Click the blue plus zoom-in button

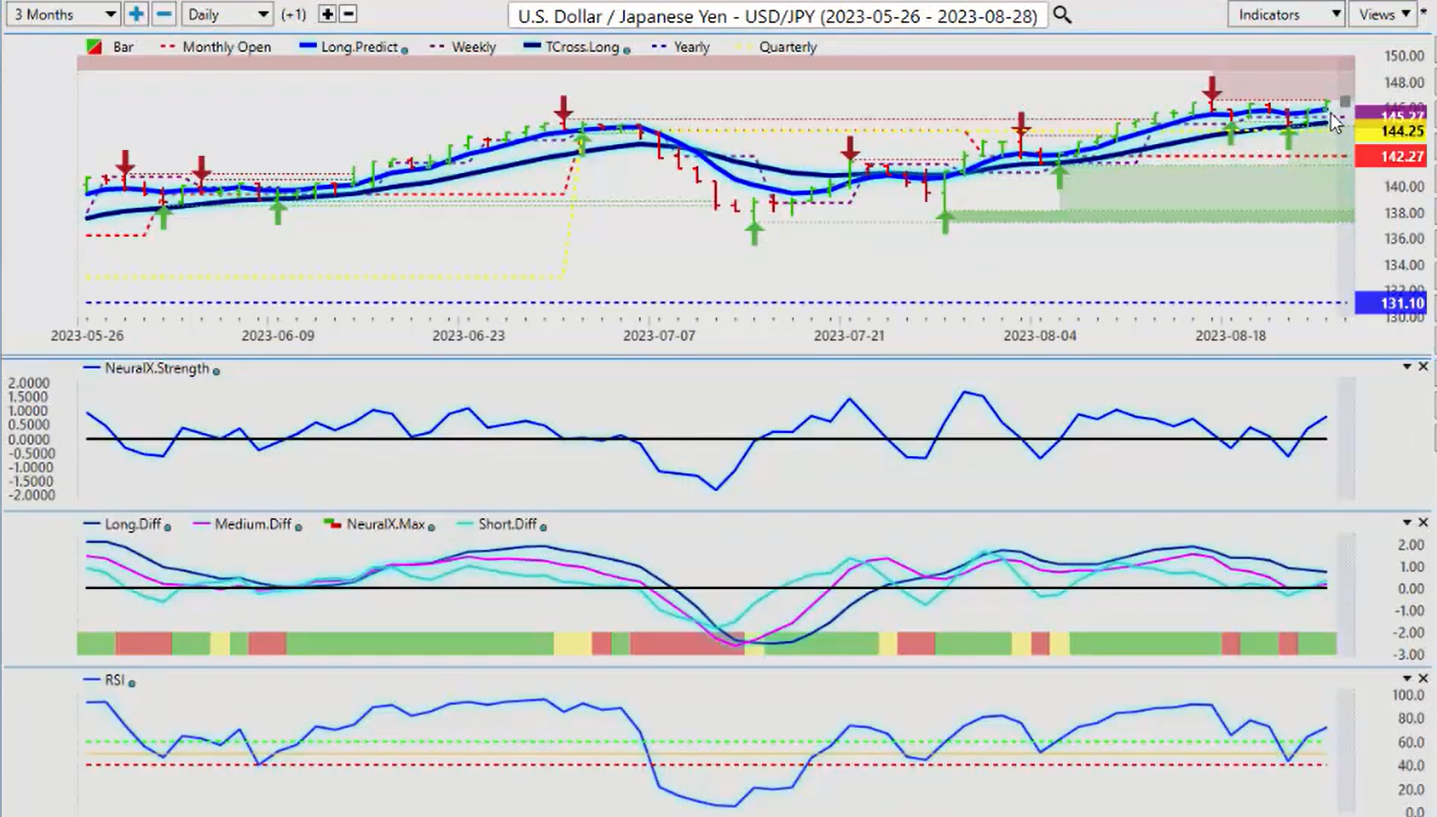[136, 14]
